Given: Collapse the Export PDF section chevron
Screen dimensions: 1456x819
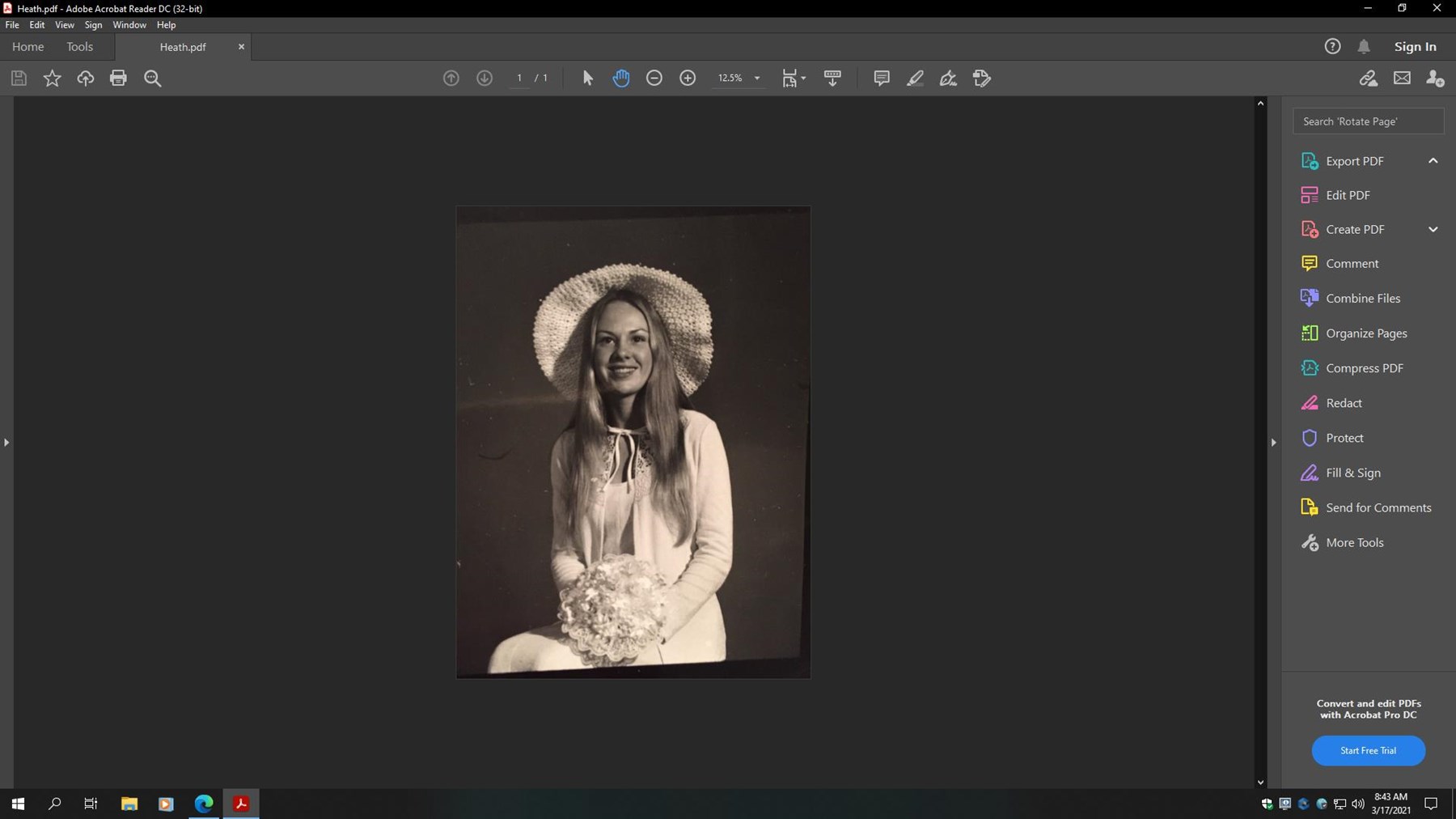Looking at the screenshot, I should point(1433,161).
